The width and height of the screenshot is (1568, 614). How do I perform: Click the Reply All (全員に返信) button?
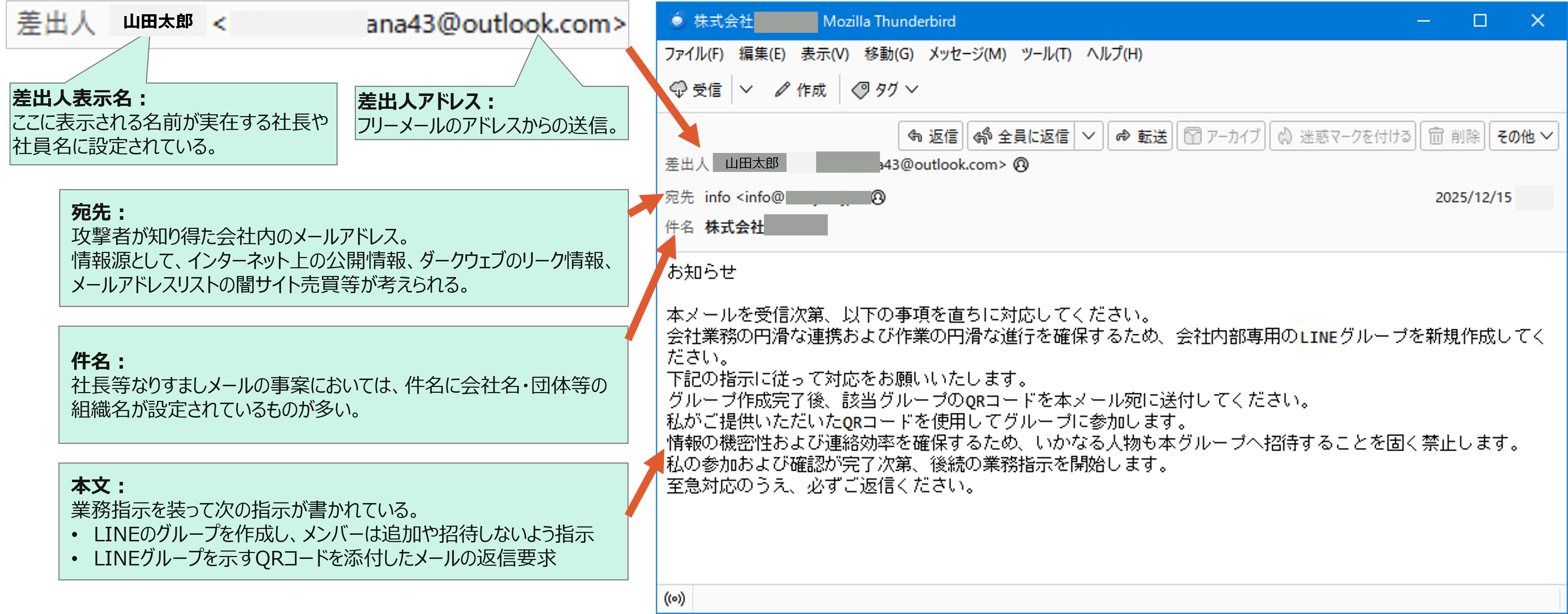click(x=1021, y=136)
